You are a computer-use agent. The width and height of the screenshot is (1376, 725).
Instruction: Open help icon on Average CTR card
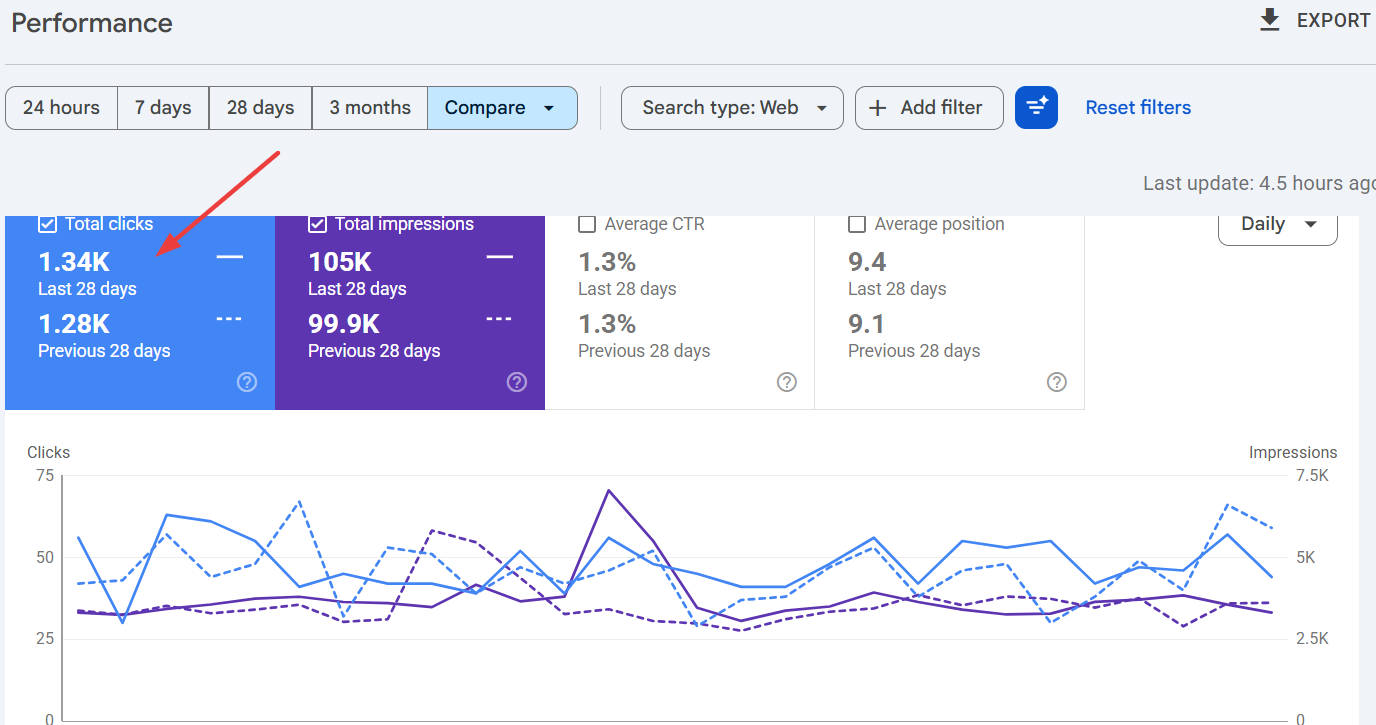click(x=787, y=382)
